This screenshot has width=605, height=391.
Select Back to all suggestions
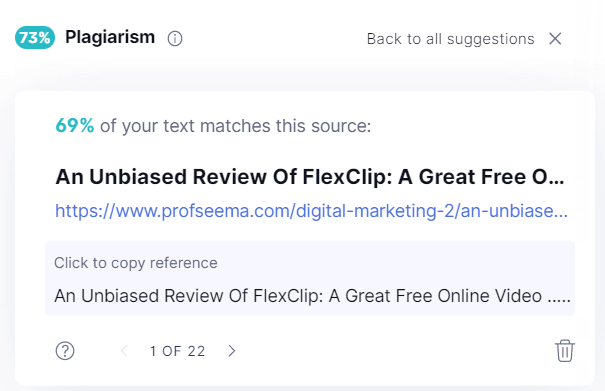coord(450,39)
